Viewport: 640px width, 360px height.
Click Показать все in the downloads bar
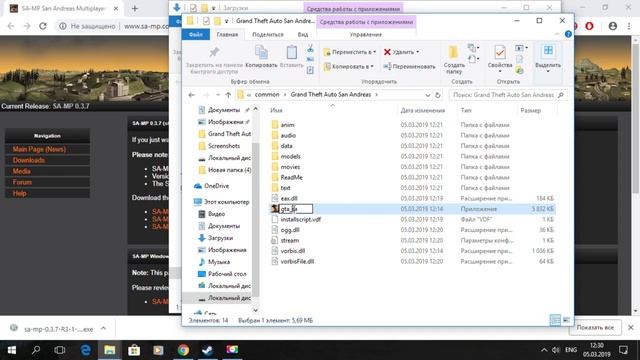pos(595,328)
